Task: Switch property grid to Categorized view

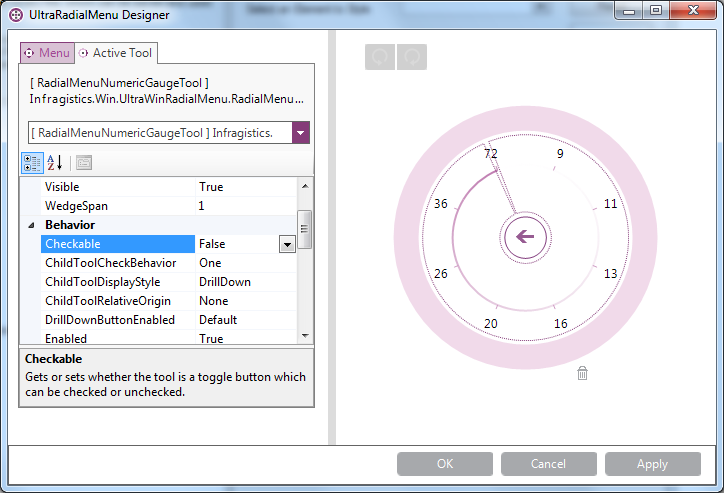Action: tap(32, 162)
